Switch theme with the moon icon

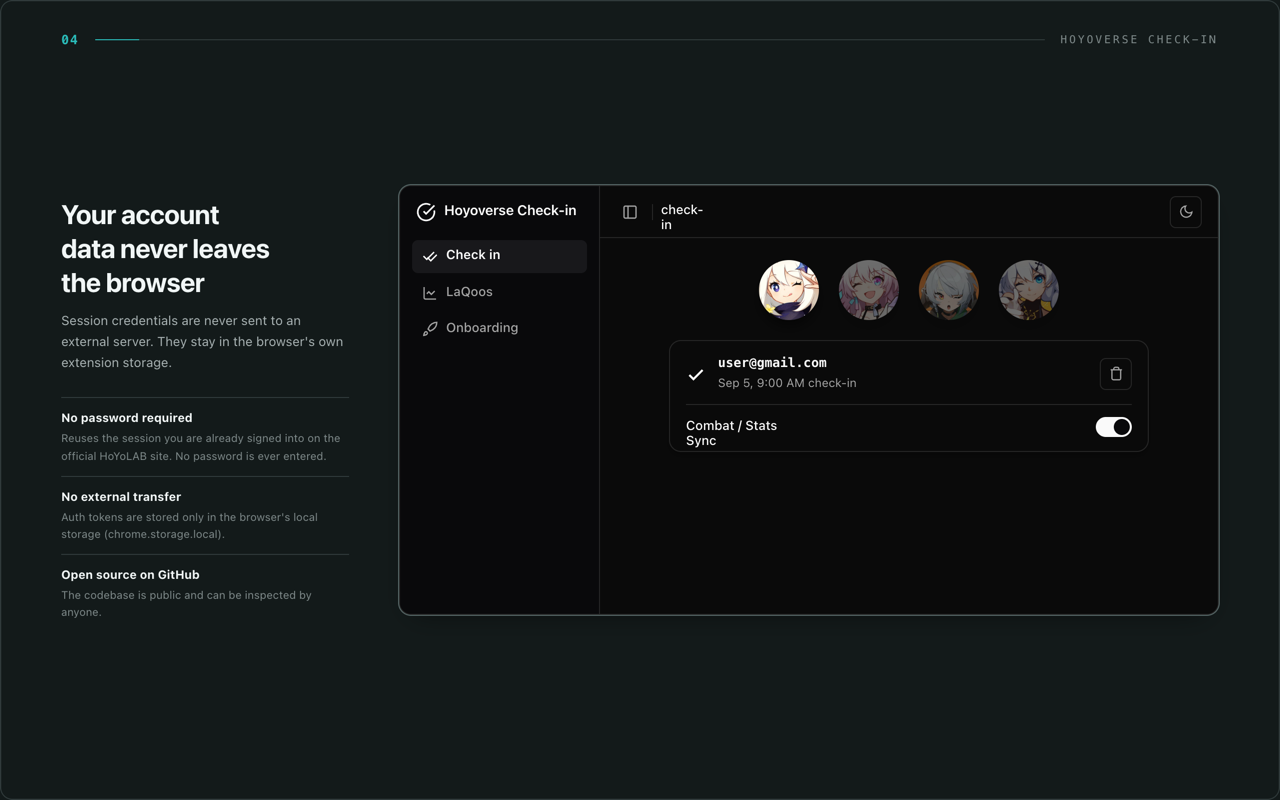pyautogui.click(x=1186, y=212)
